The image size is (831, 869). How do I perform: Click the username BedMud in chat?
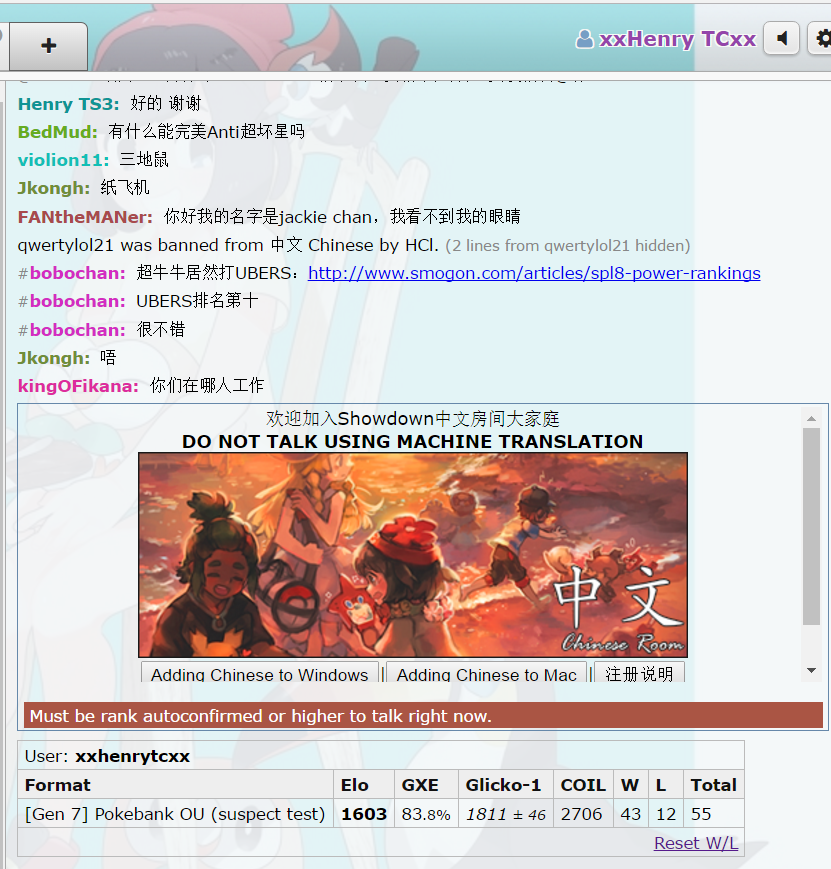point(57,132)
